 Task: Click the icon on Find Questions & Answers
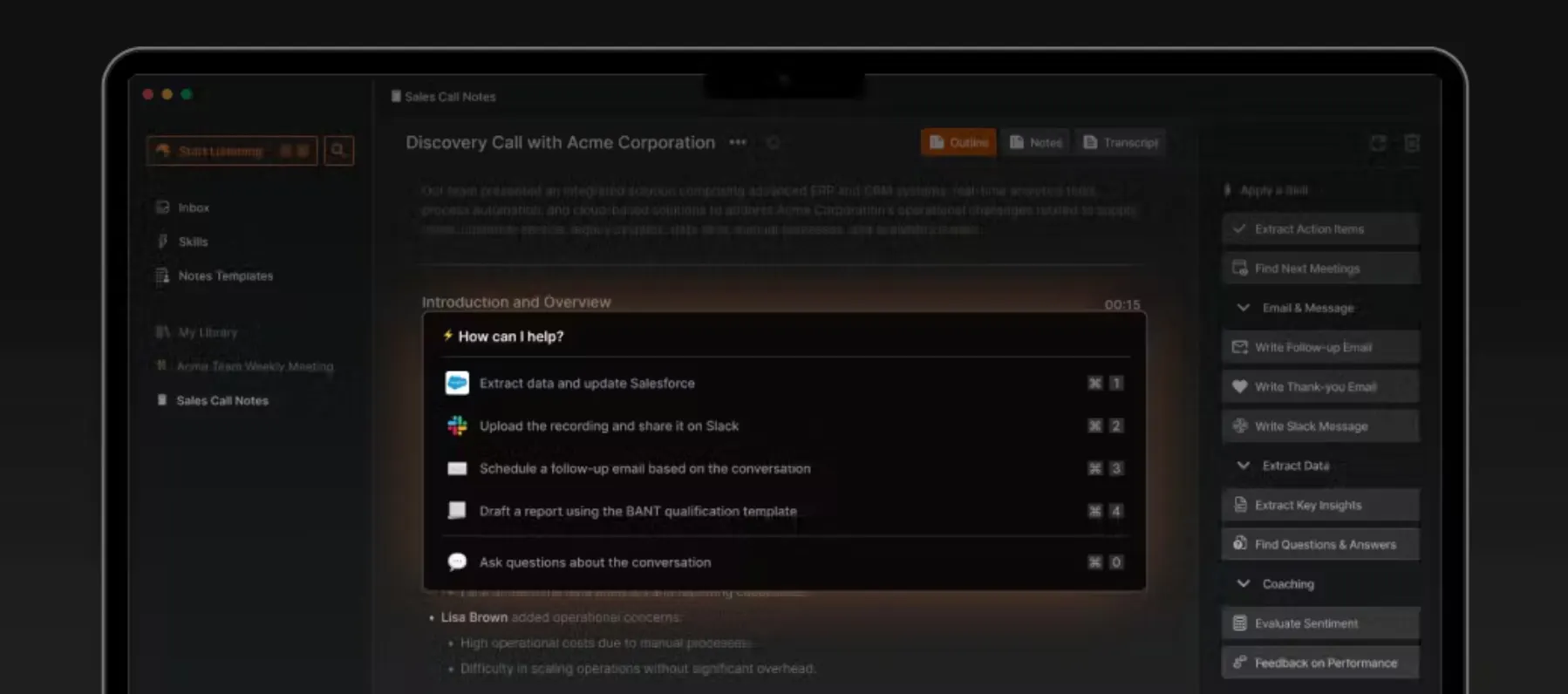click(x=1239, y=544)
